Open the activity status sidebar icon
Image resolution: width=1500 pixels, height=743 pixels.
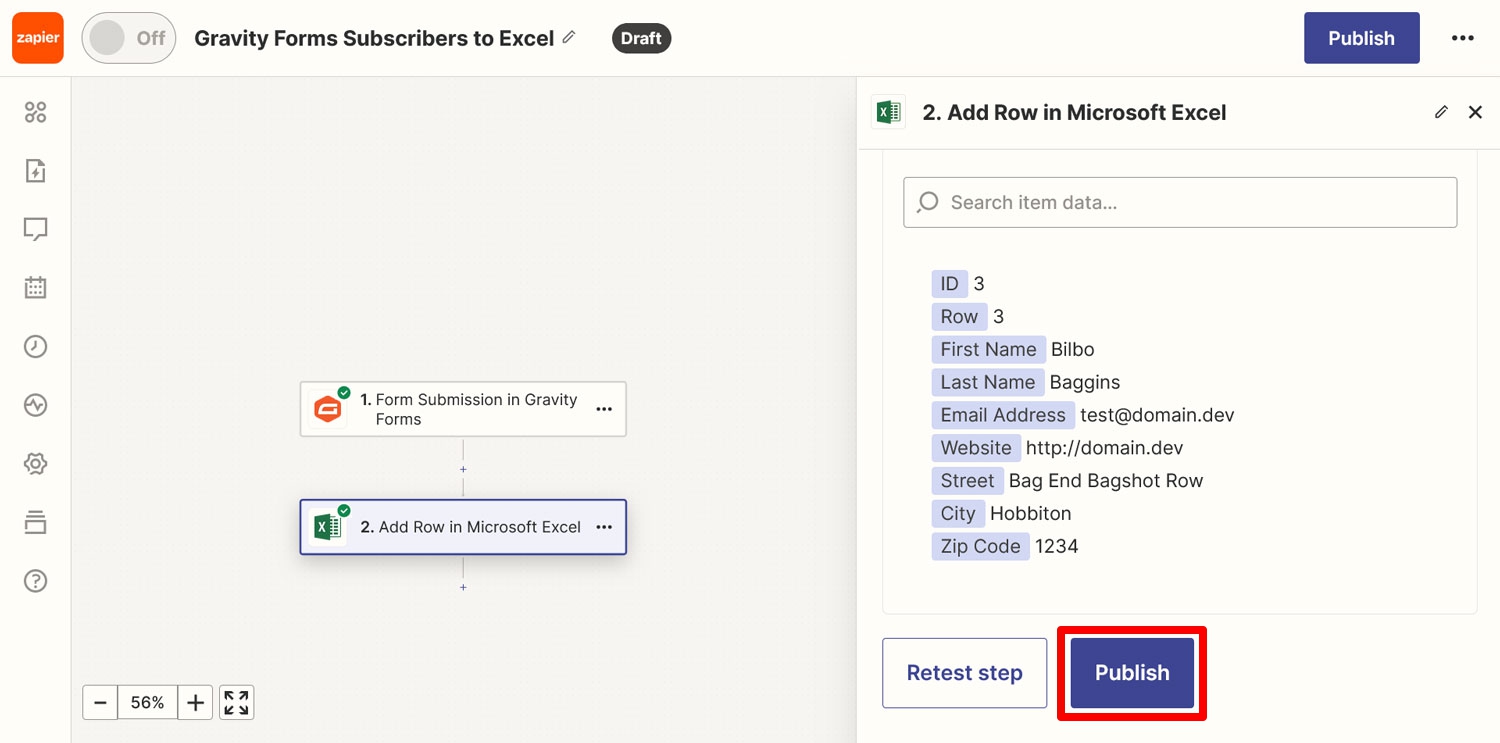click(36, 405)
